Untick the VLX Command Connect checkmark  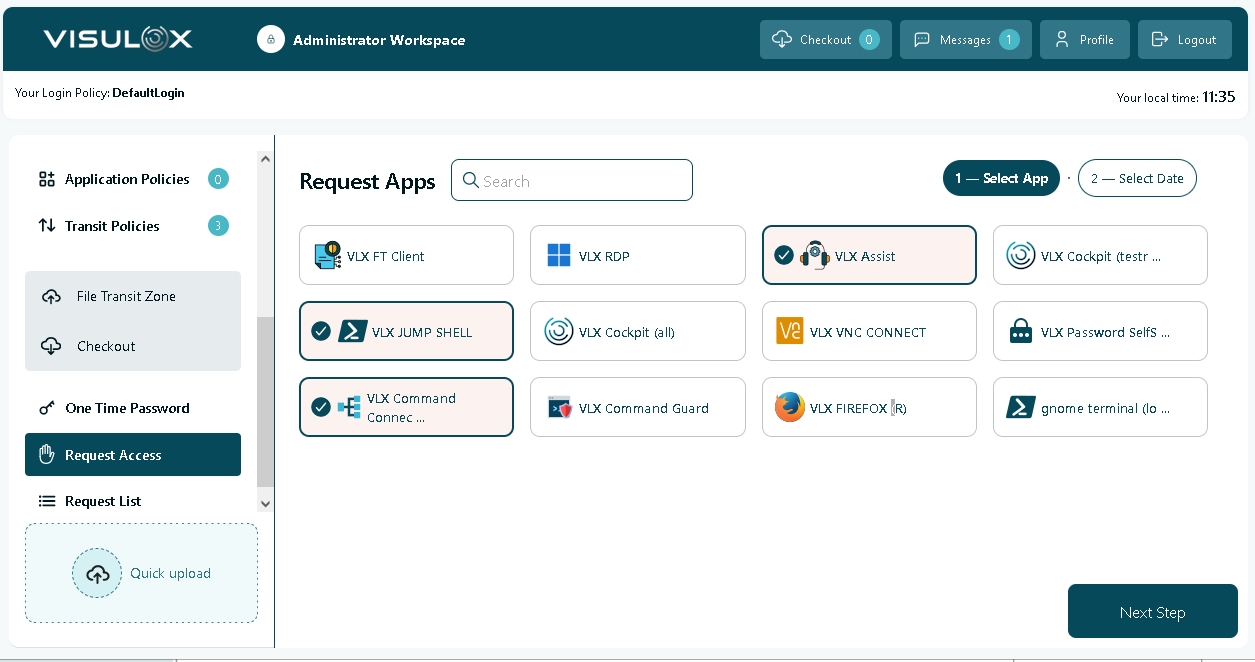pos(321,408)
